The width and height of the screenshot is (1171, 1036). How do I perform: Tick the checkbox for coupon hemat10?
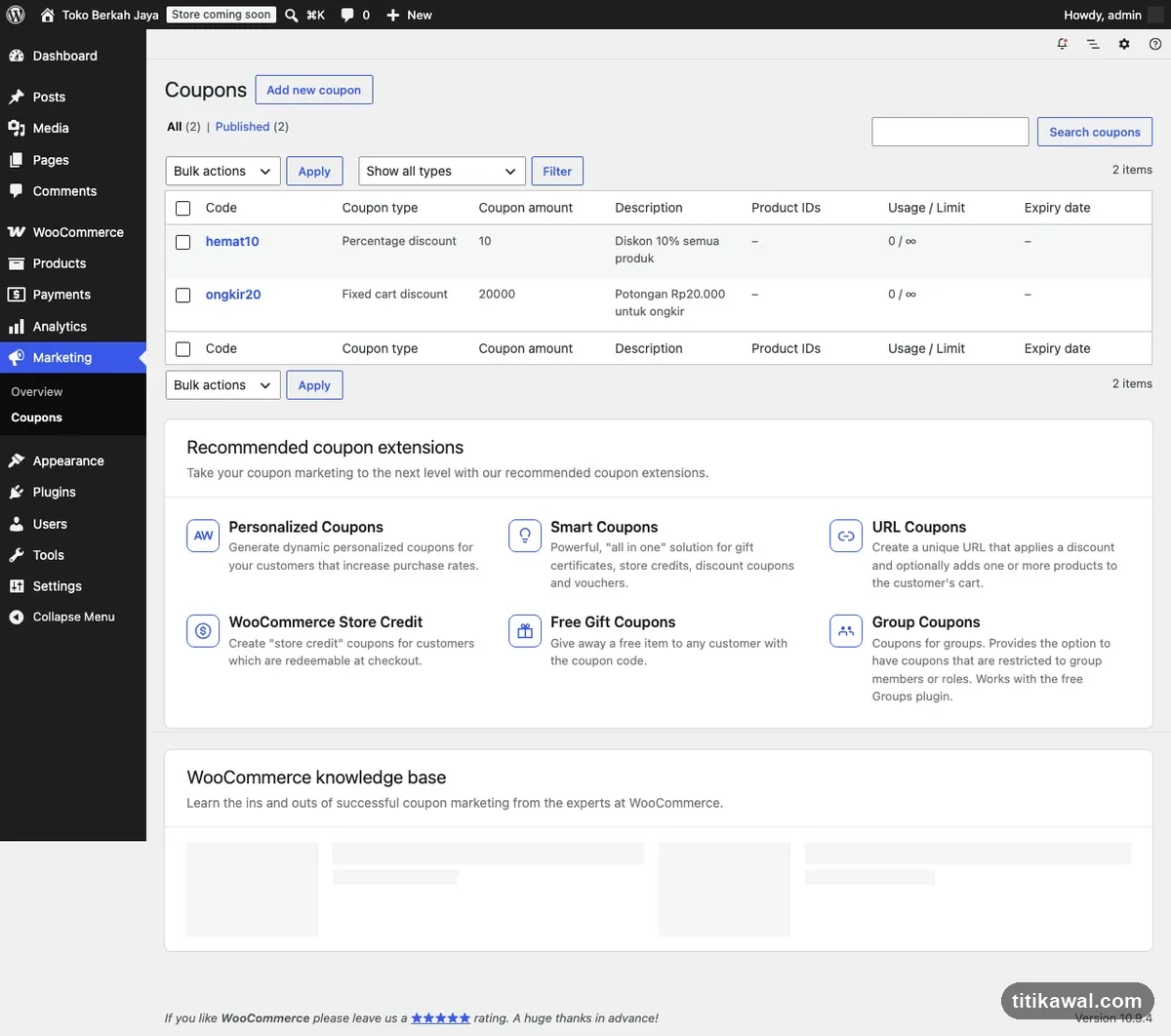pos(182,242)
